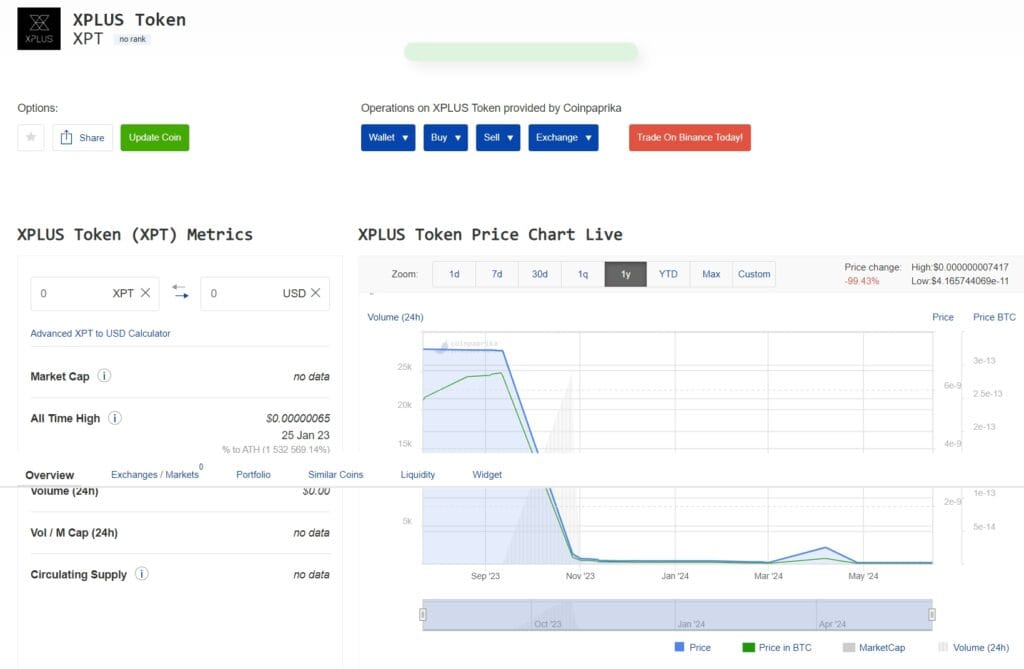Click the chart range navigator band
This screenshot has width=1024, height=669.
pyautogui.click(x=677, y=615)
